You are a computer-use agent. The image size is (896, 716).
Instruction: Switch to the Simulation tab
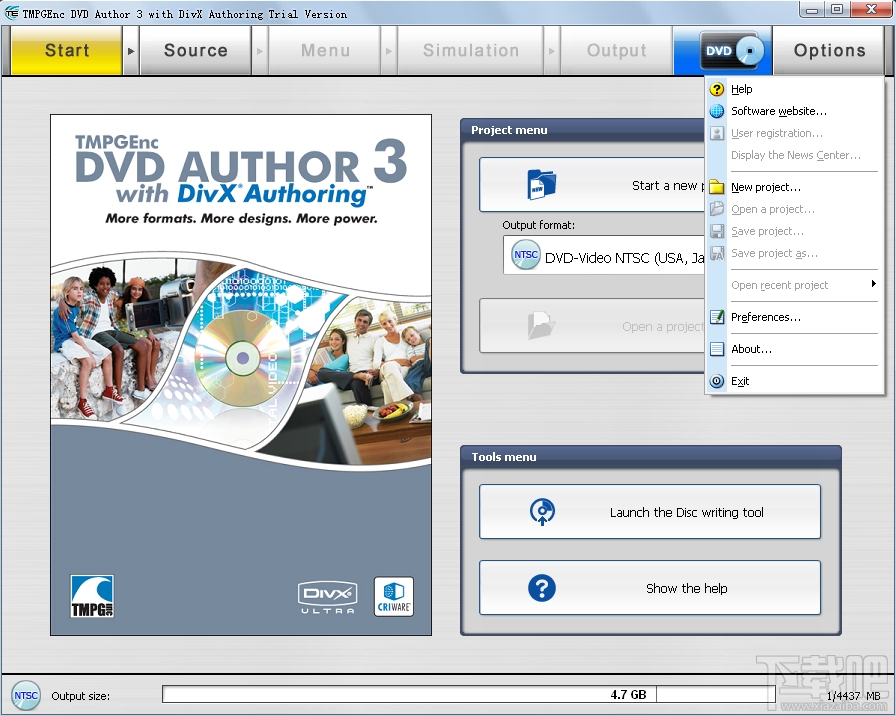click(x=470, y=50)
